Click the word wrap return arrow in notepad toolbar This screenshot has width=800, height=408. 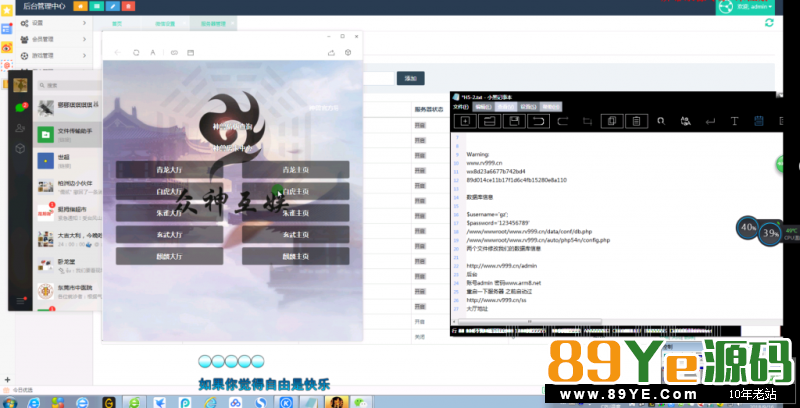(x=710, y=121)
